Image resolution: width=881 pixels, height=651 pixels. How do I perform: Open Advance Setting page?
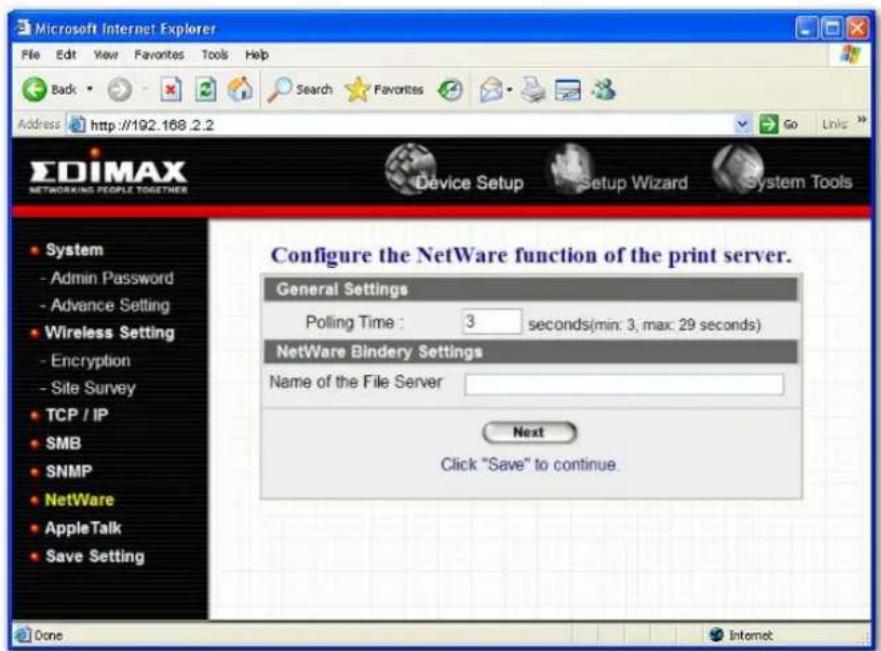(110, 305)
